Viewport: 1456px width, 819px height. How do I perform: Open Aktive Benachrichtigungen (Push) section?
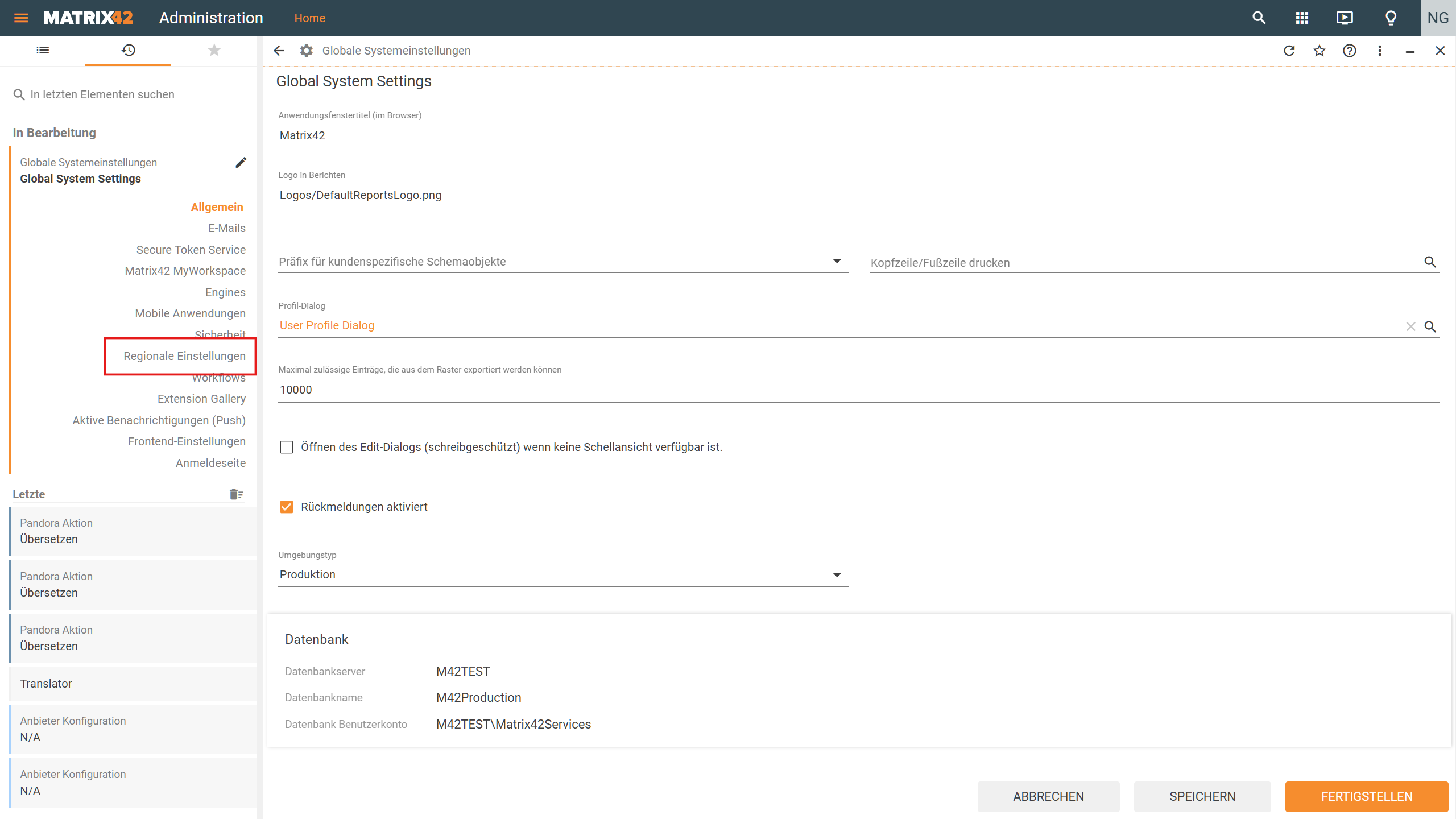(159, 420)
